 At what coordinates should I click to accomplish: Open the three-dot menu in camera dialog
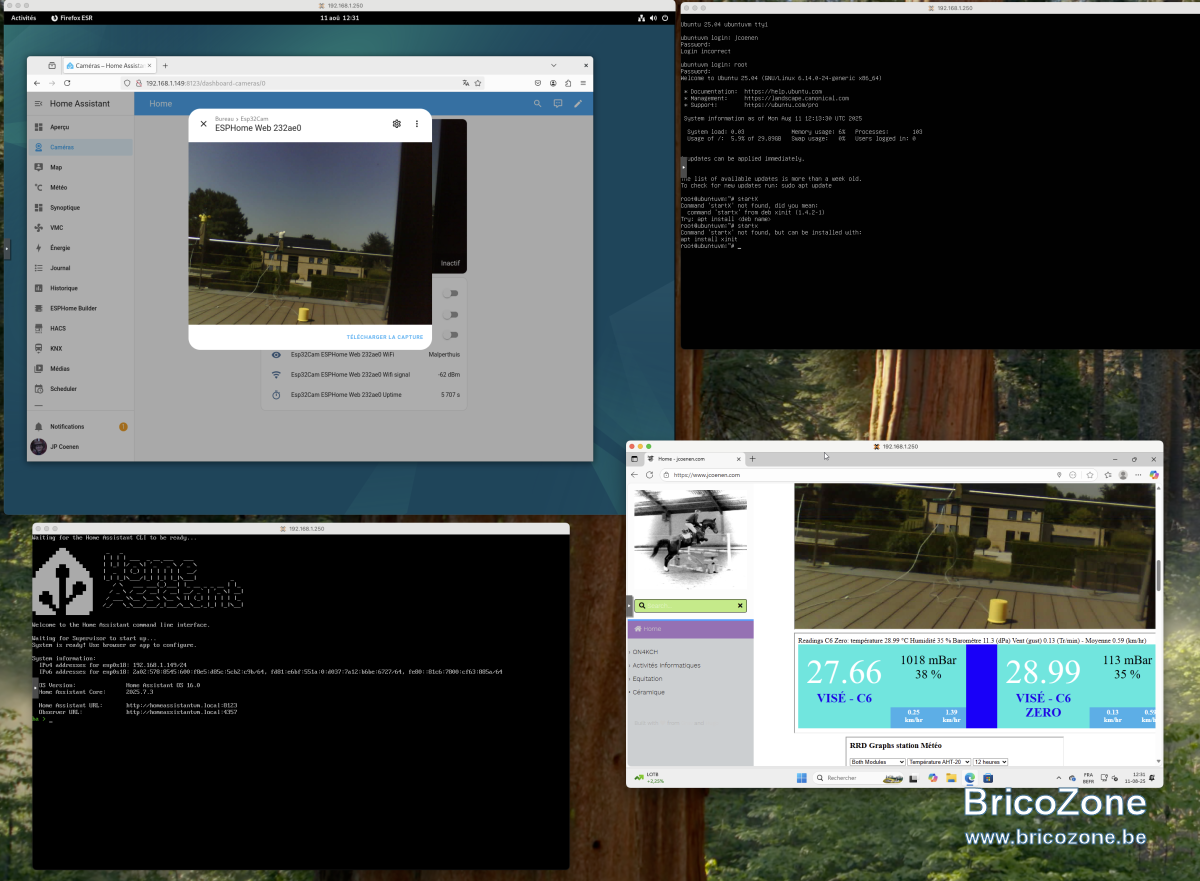tap(417, 124)
